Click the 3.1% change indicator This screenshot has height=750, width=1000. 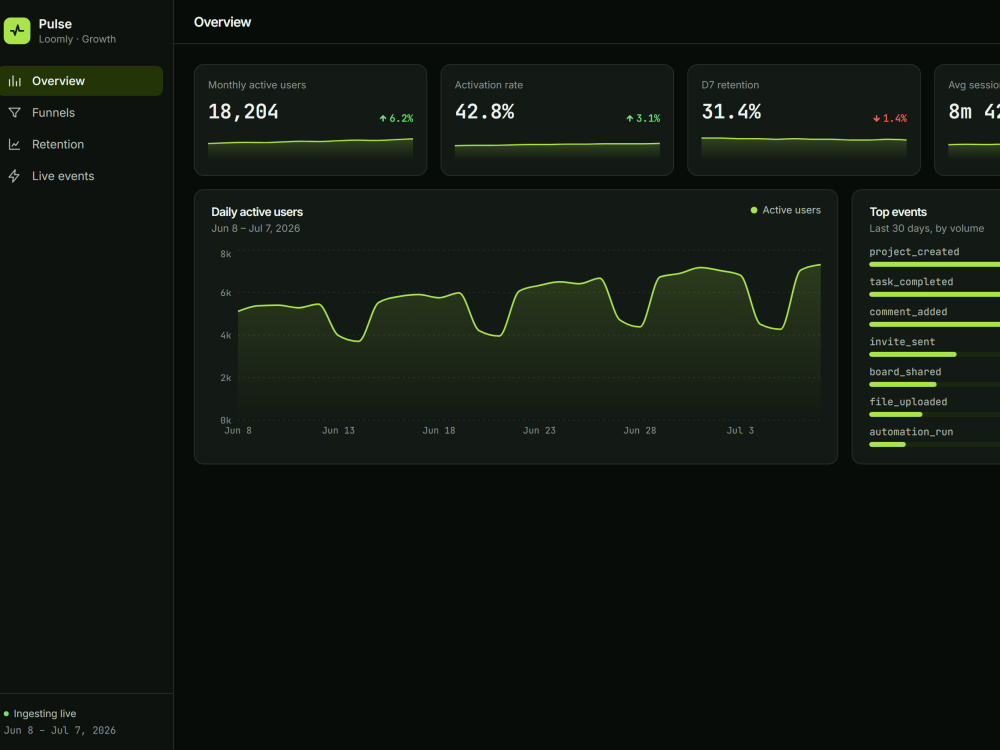(643, 119)
